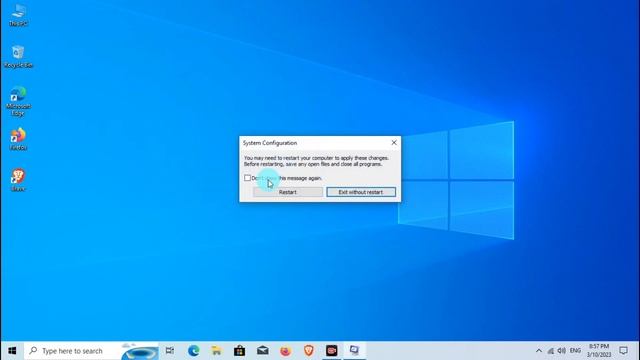
Task: Show hidden system tray icons
Action: pyautogui.click(x=539, y=351)
